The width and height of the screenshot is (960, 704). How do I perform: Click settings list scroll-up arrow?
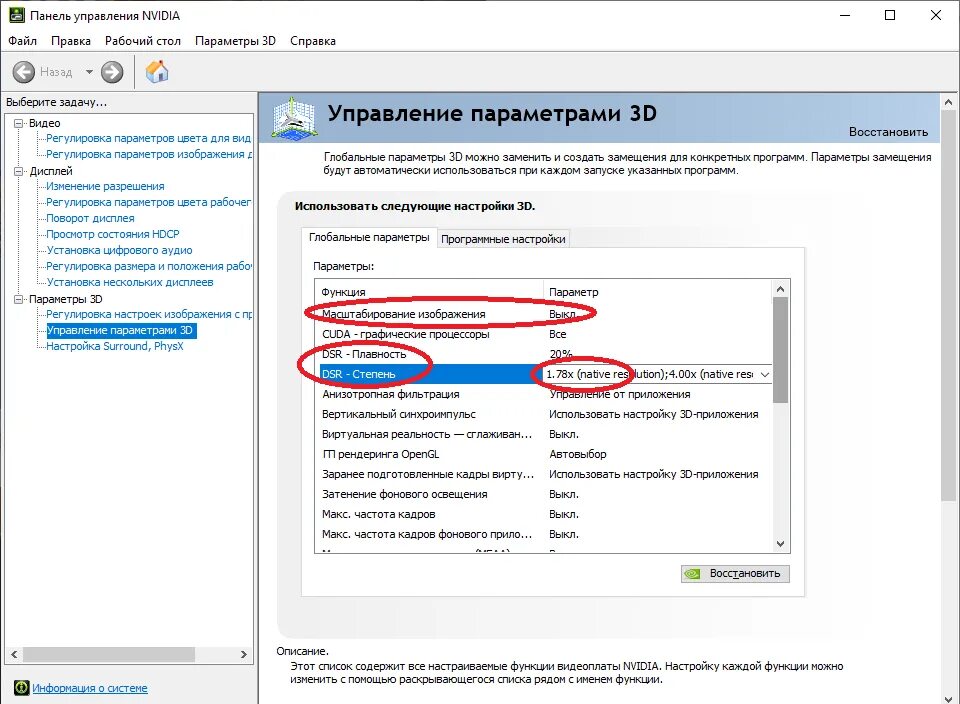(780, 289)
